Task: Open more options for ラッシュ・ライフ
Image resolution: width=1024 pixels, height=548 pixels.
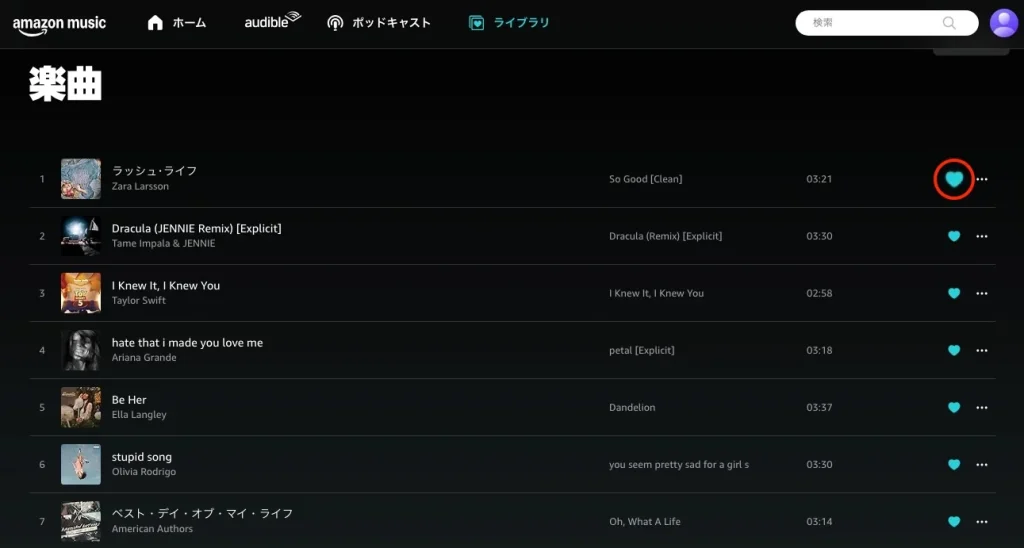Action: click(x=982, y=179)
